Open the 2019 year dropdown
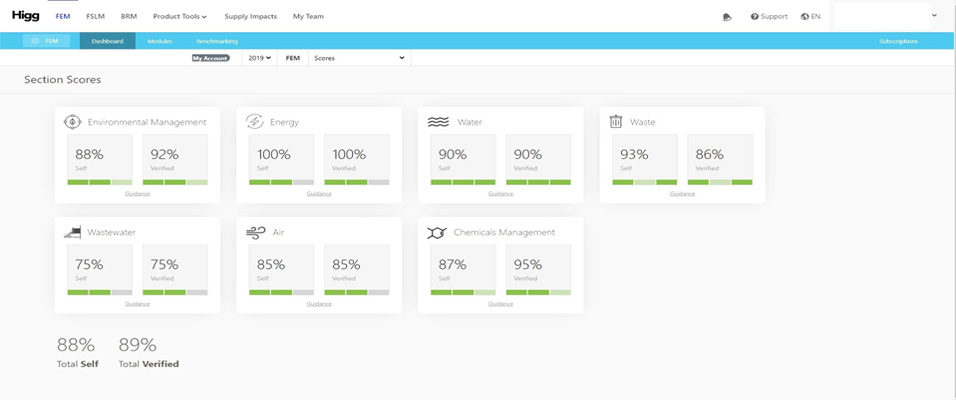 click(x=259, y=58)
